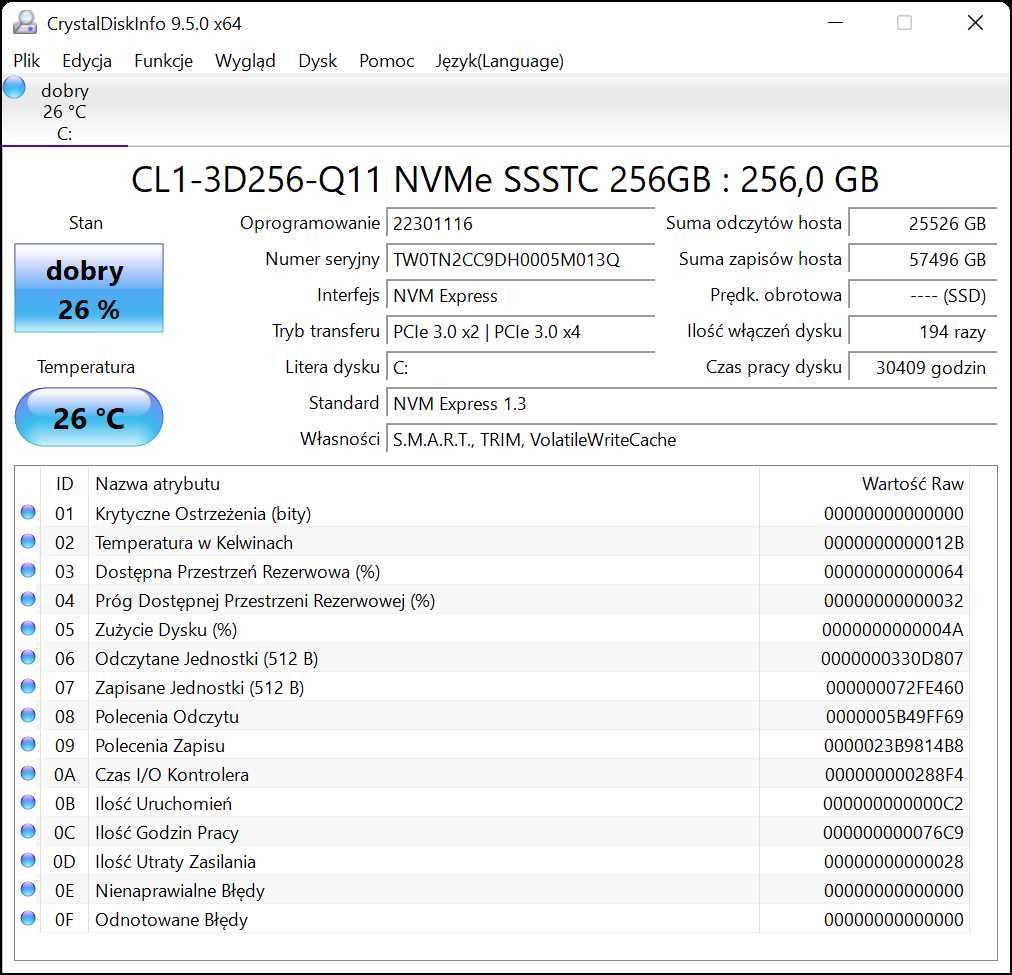
Task: Click the ID column header
Action: coord(65,484)
